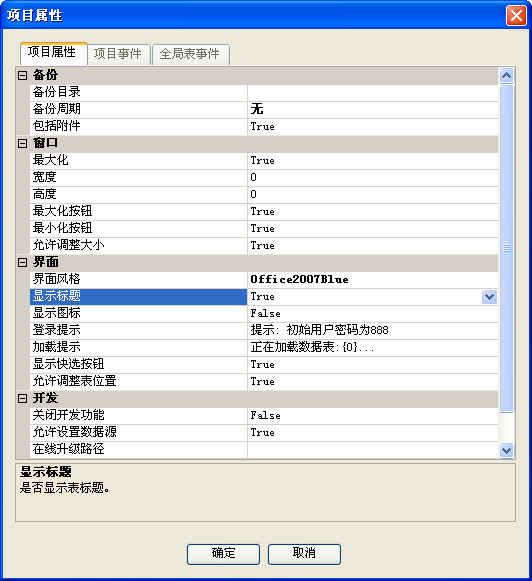This screenshot has height=581, width=532.
Task: Select the 界面风格 property
Action: [x=139, y=279]
